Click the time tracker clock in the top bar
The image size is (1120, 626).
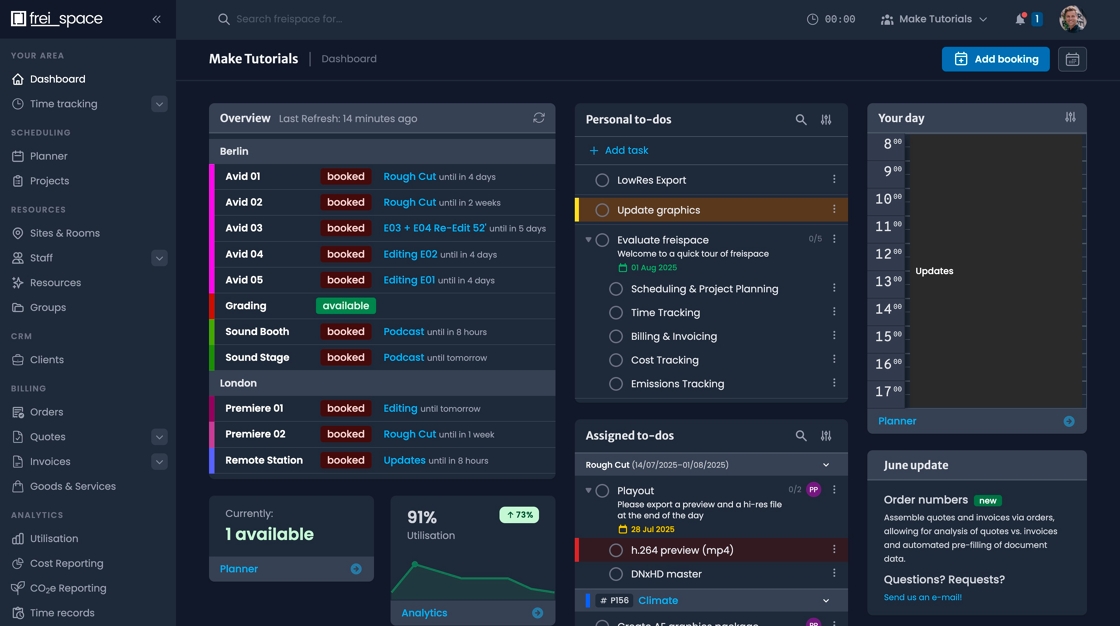coord(811,18)
